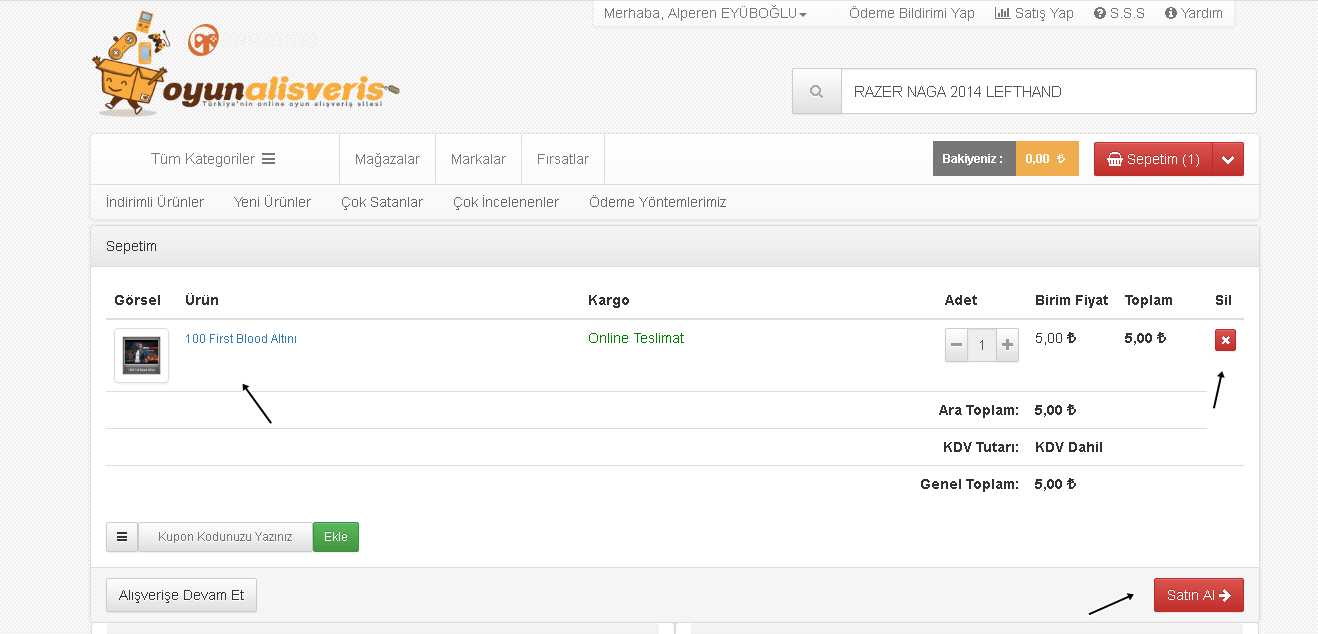
Task: Open Çok Satanlar menu item
Action: [x=382, y=202]
